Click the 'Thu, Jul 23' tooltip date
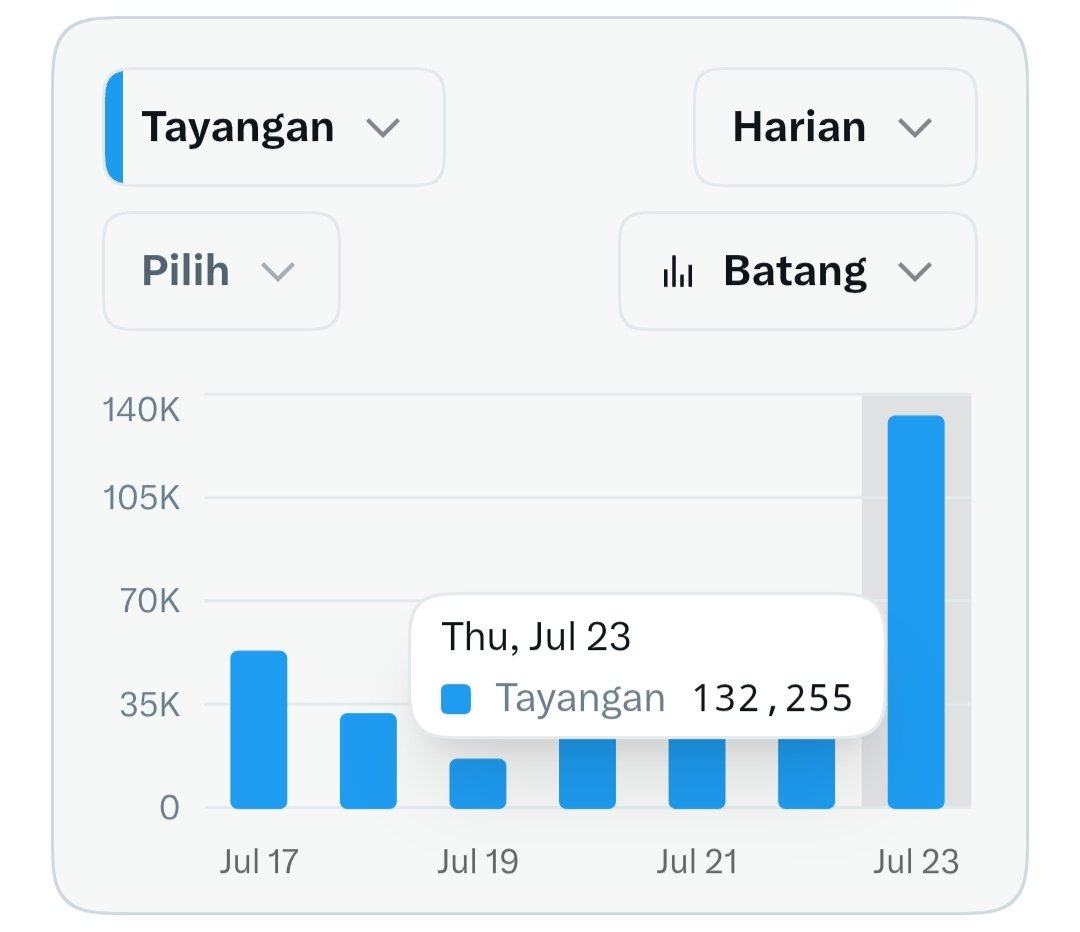 tap(536, 636)
